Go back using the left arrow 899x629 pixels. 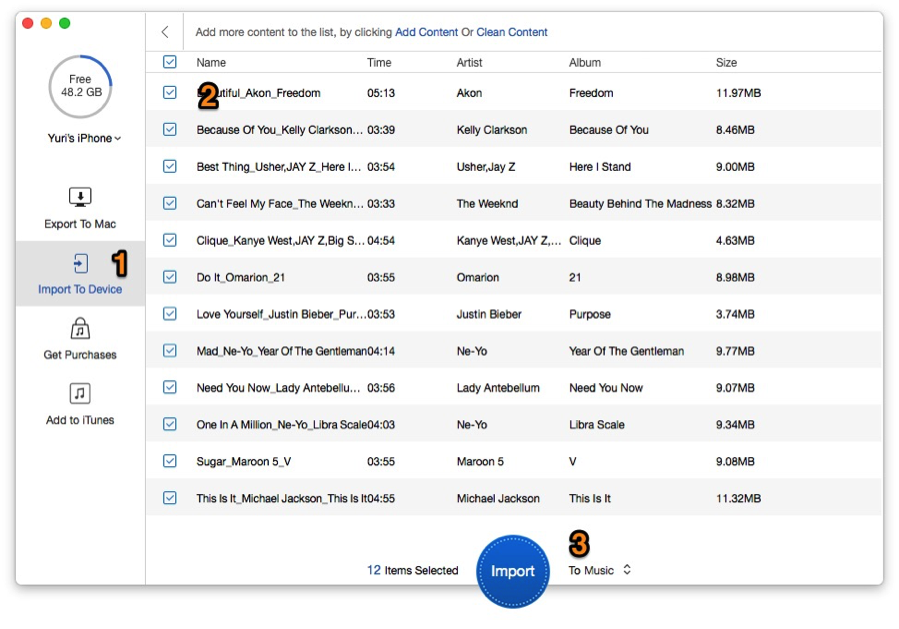coord(165,32)
